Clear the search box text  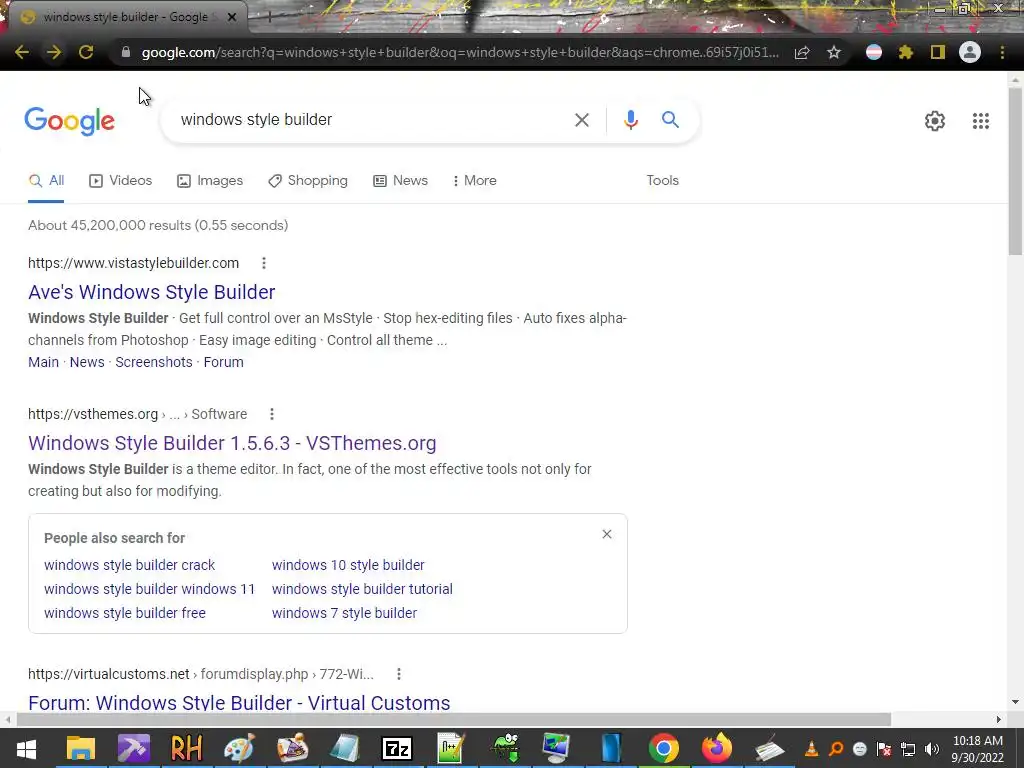[x=581, y=120]
